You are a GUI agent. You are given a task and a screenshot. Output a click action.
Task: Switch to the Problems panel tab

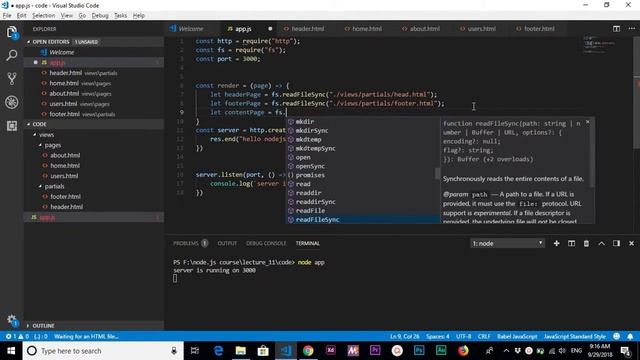point(186,243)
